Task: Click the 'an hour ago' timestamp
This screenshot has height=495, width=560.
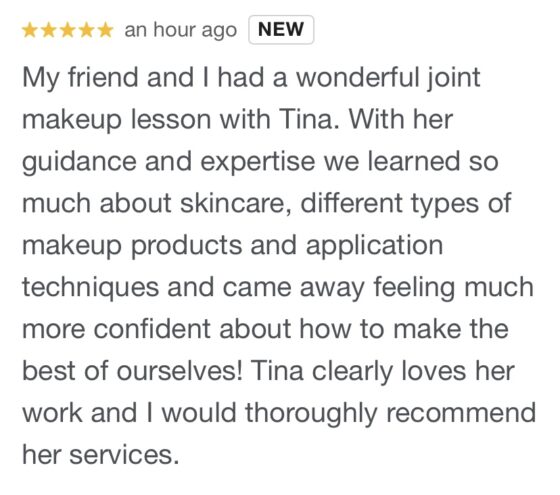Action: [180, 30]
